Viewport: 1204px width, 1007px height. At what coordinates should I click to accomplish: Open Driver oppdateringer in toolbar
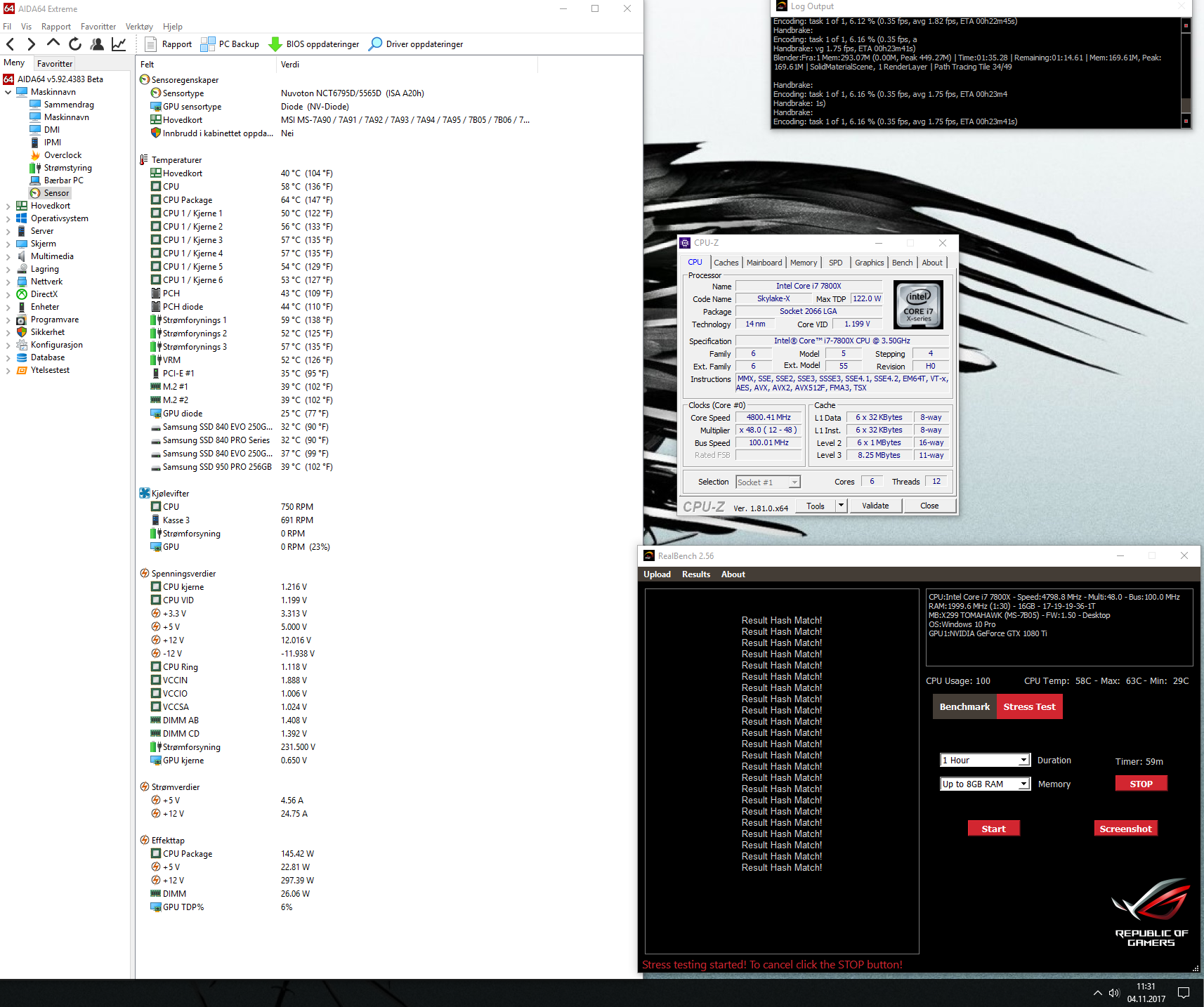(416, 44)
